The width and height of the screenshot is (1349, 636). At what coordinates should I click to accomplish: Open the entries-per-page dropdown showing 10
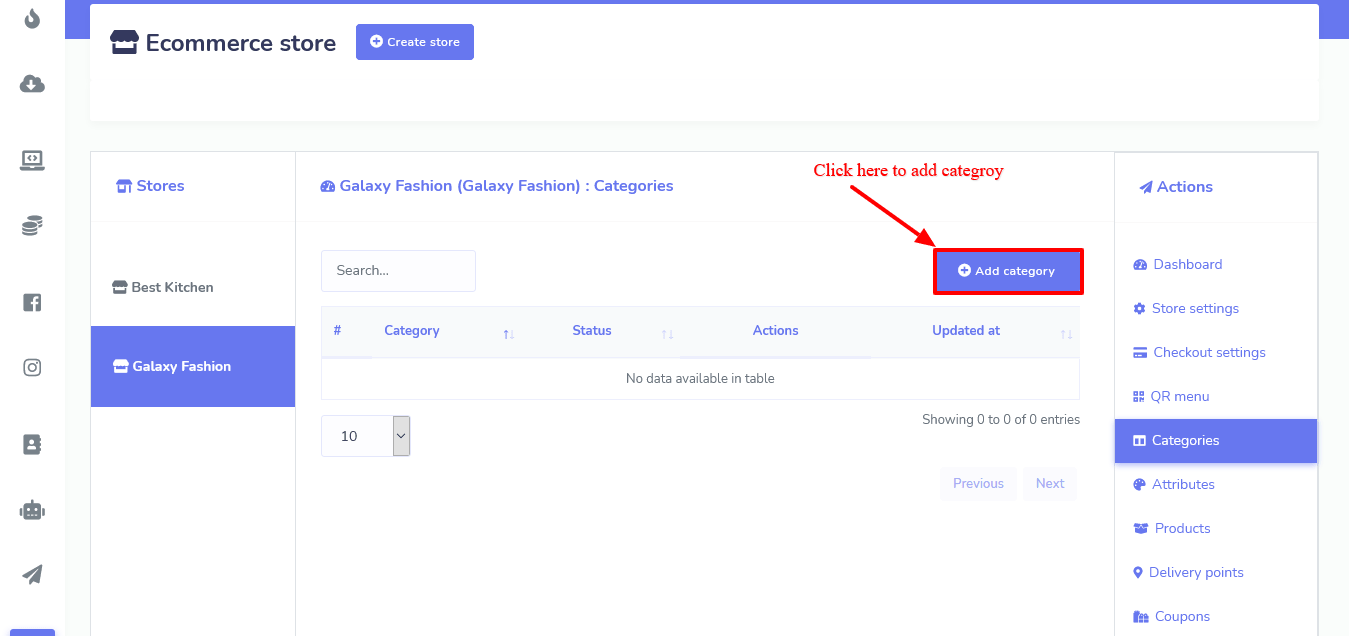point(366,436)
